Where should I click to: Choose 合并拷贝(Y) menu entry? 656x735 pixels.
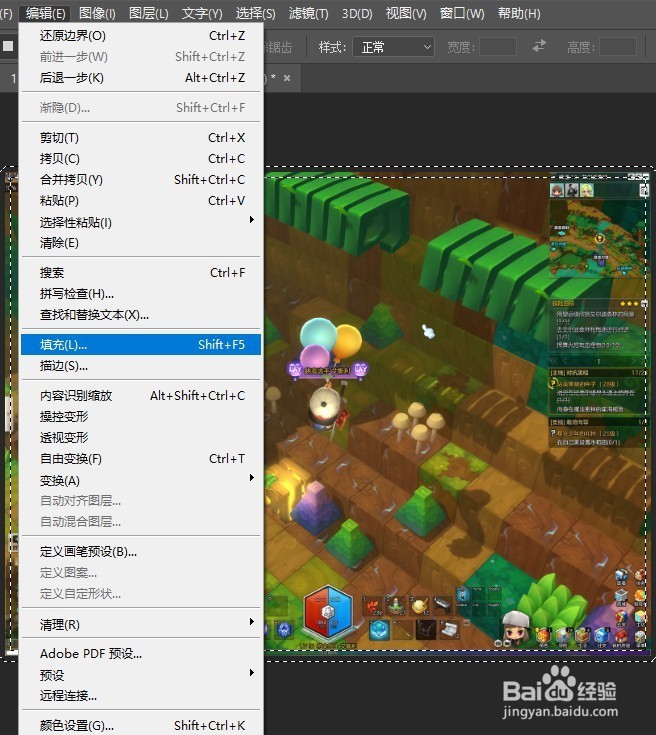(141, 180)
